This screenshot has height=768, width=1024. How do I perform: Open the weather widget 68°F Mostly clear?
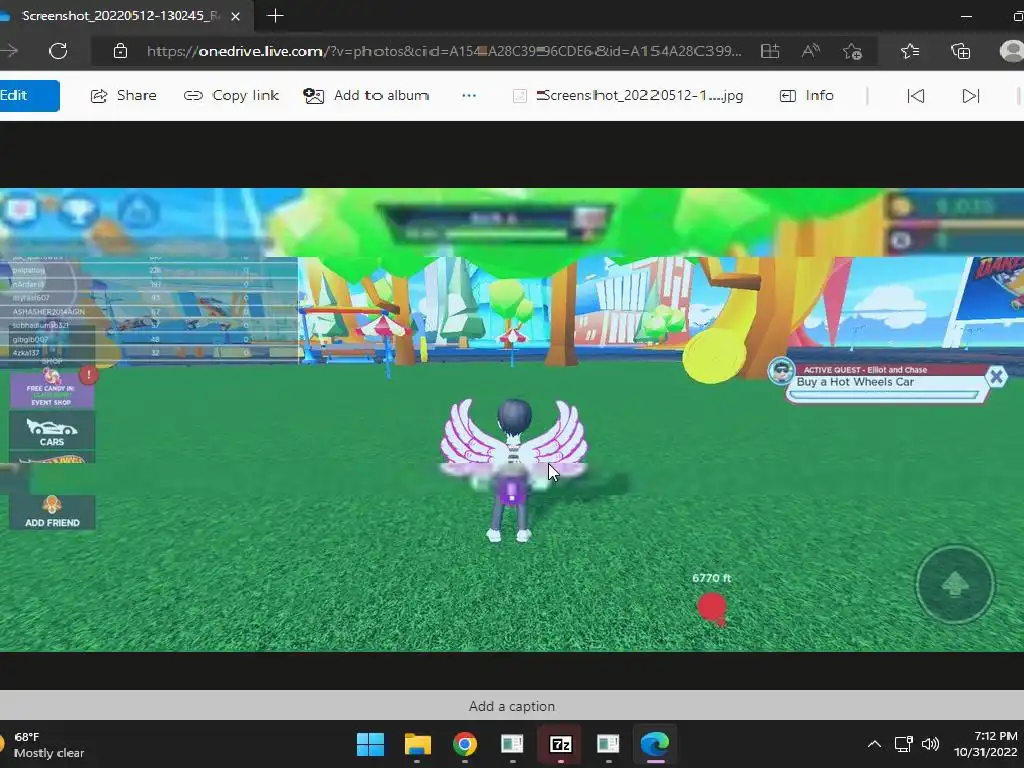(x=43, y=744)
